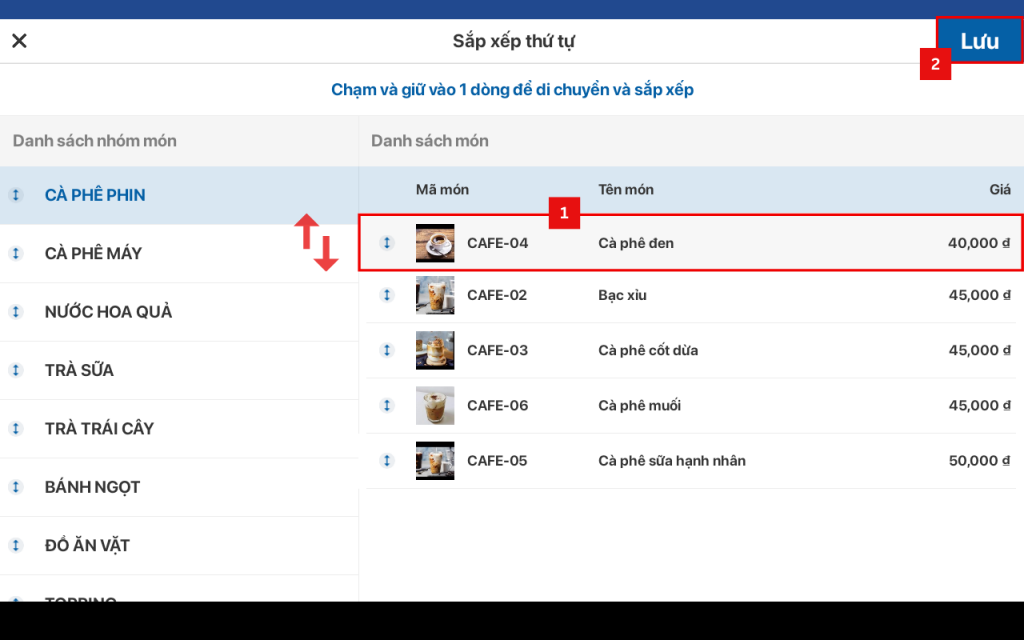Close the Sắp xếp thứ tự screen
Viewport: 1024px width, 640px height.
(19, 41)
